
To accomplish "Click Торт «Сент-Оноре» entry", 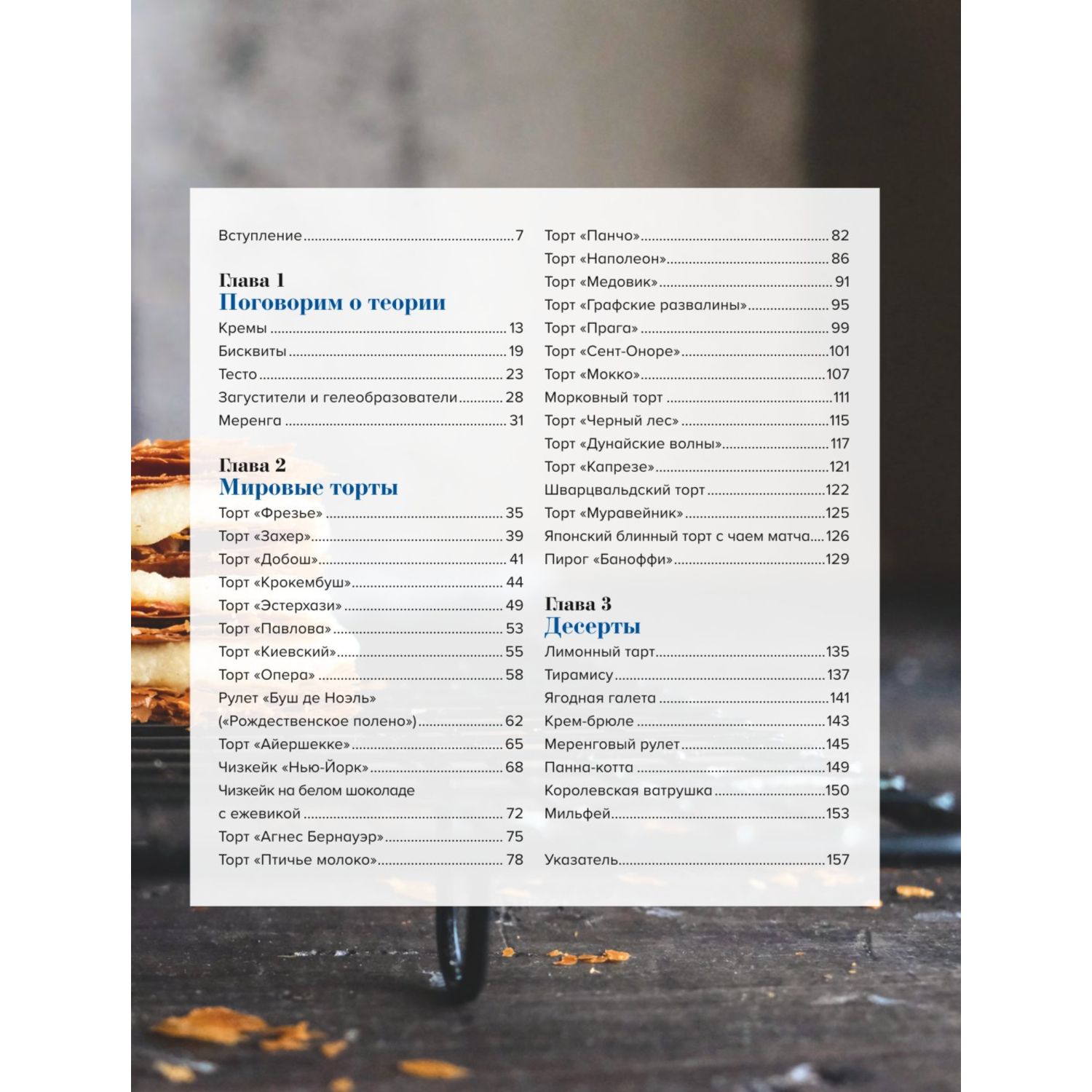I will [697, 351].
